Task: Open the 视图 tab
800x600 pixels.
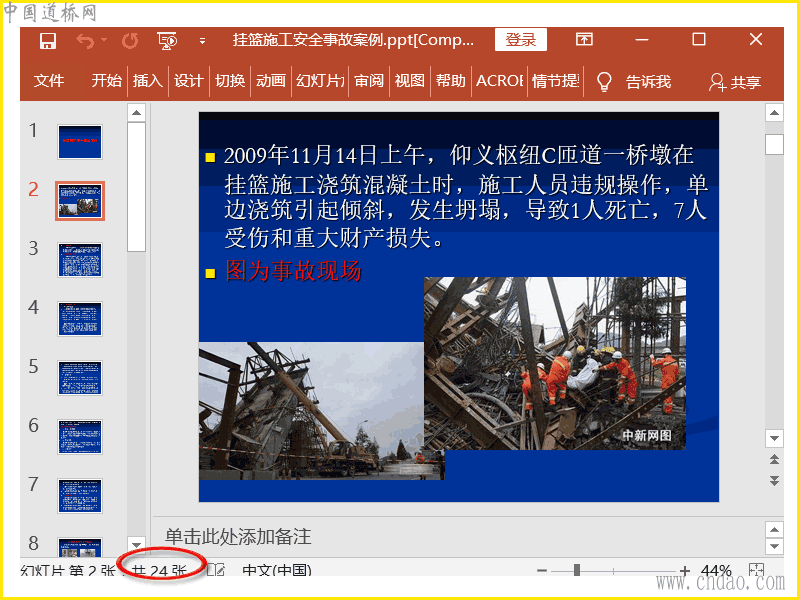Action: [x=410, y=81]
